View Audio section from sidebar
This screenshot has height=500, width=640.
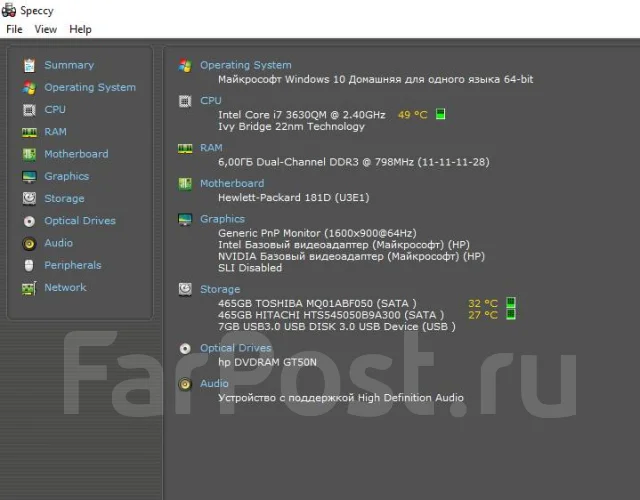click(x=58, y=243)
